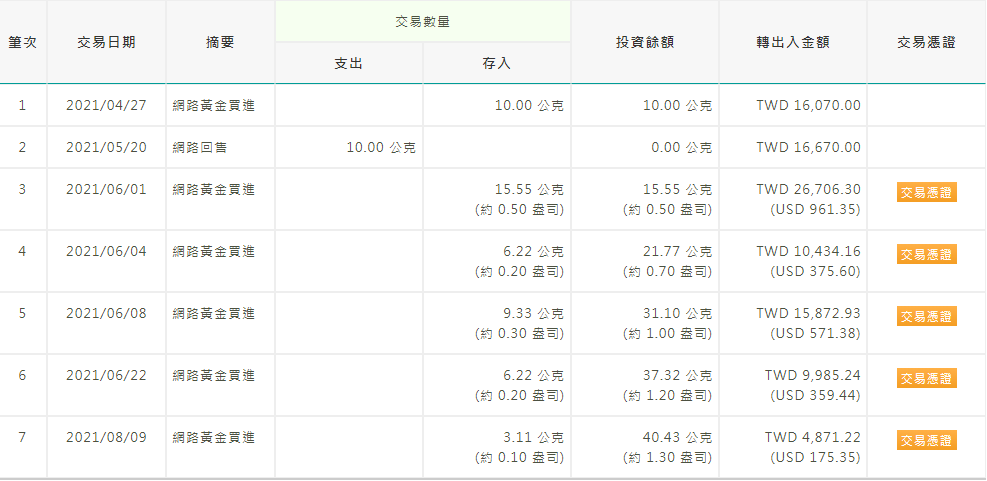The image size is (987, 481).
Task: Click the 投資餘額 column header
Action: coord(644,42)
